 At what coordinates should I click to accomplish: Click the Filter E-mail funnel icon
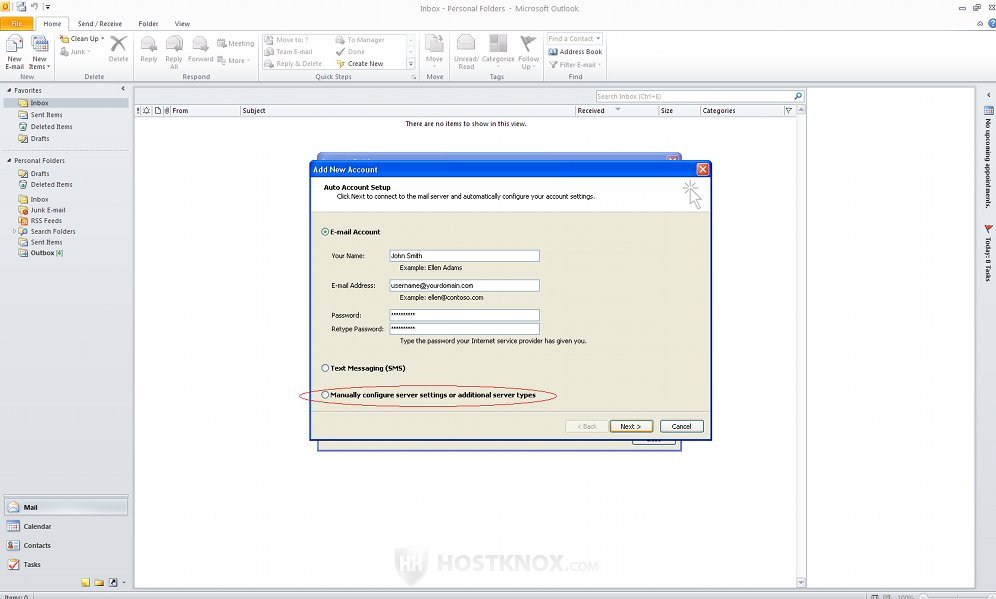553,64
